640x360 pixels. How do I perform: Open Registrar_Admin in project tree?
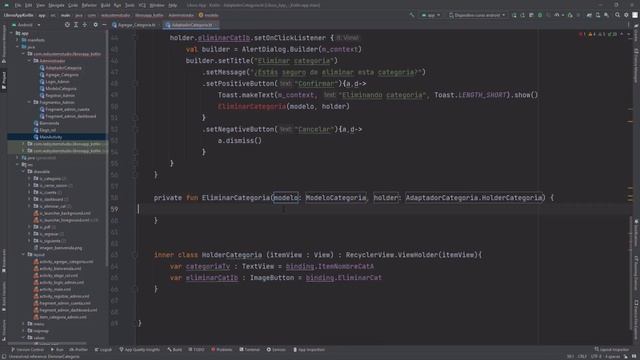click(x=57, y=96)
